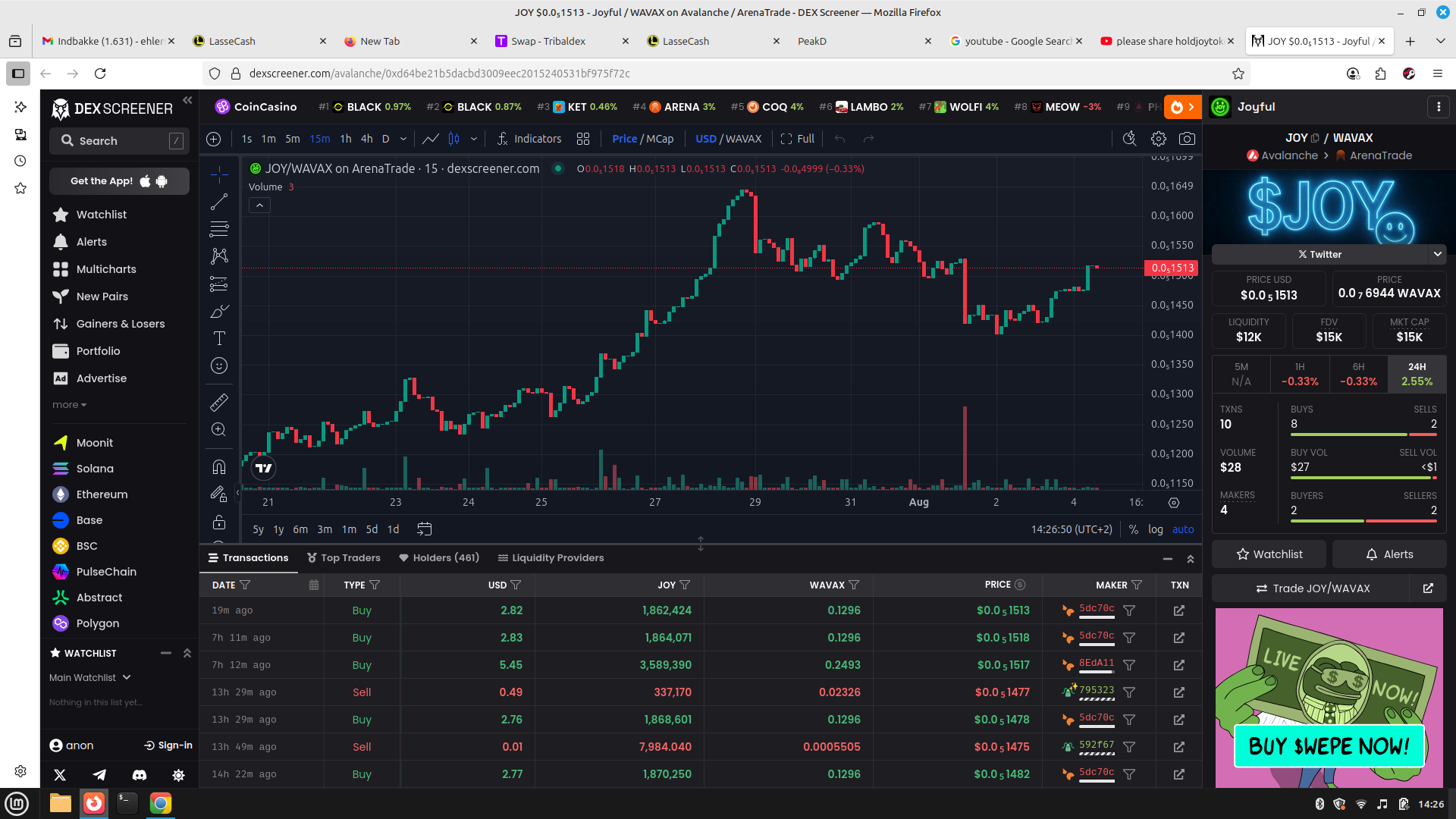Select the XABCD pattern tool
The height and width of the screenshot is (819, 1456).
pos(219,256)
